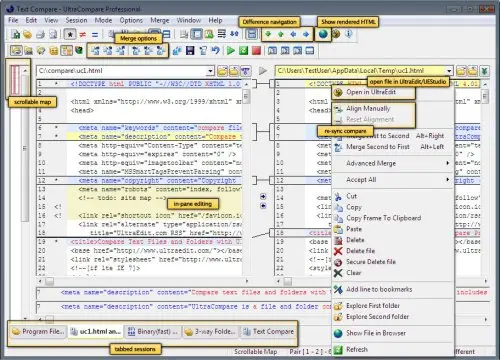Click the floppy disk save icon
500x360 pixels.
click(190, 51)
